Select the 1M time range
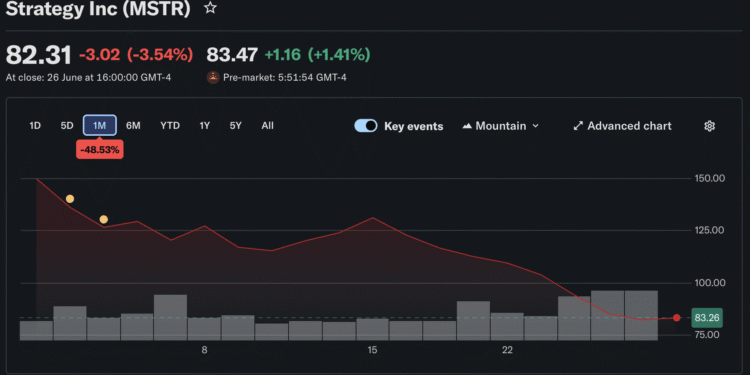Image resolution: width=750 pixels, height=375 pixels. [99, 126]
